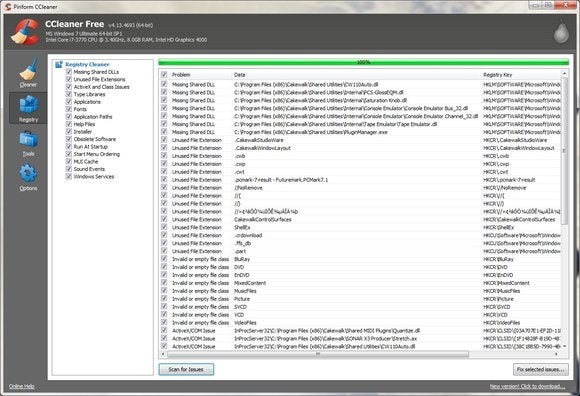Toggle Missing Shared DLLs checkbox
The height and width of the screenshot is (396, 580).
click(x=68, y=72)
